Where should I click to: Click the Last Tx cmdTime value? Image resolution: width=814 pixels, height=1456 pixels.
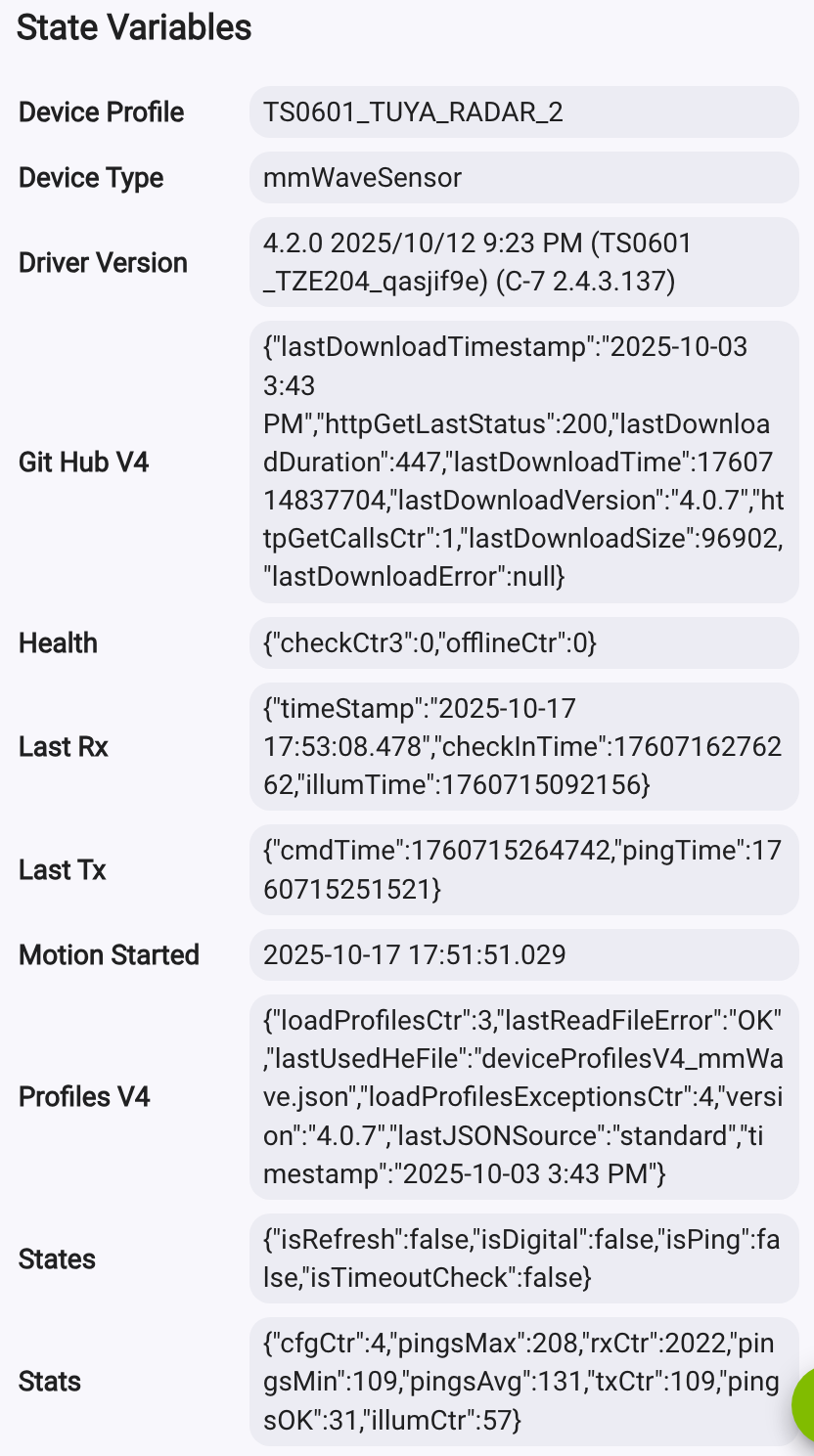523,869
